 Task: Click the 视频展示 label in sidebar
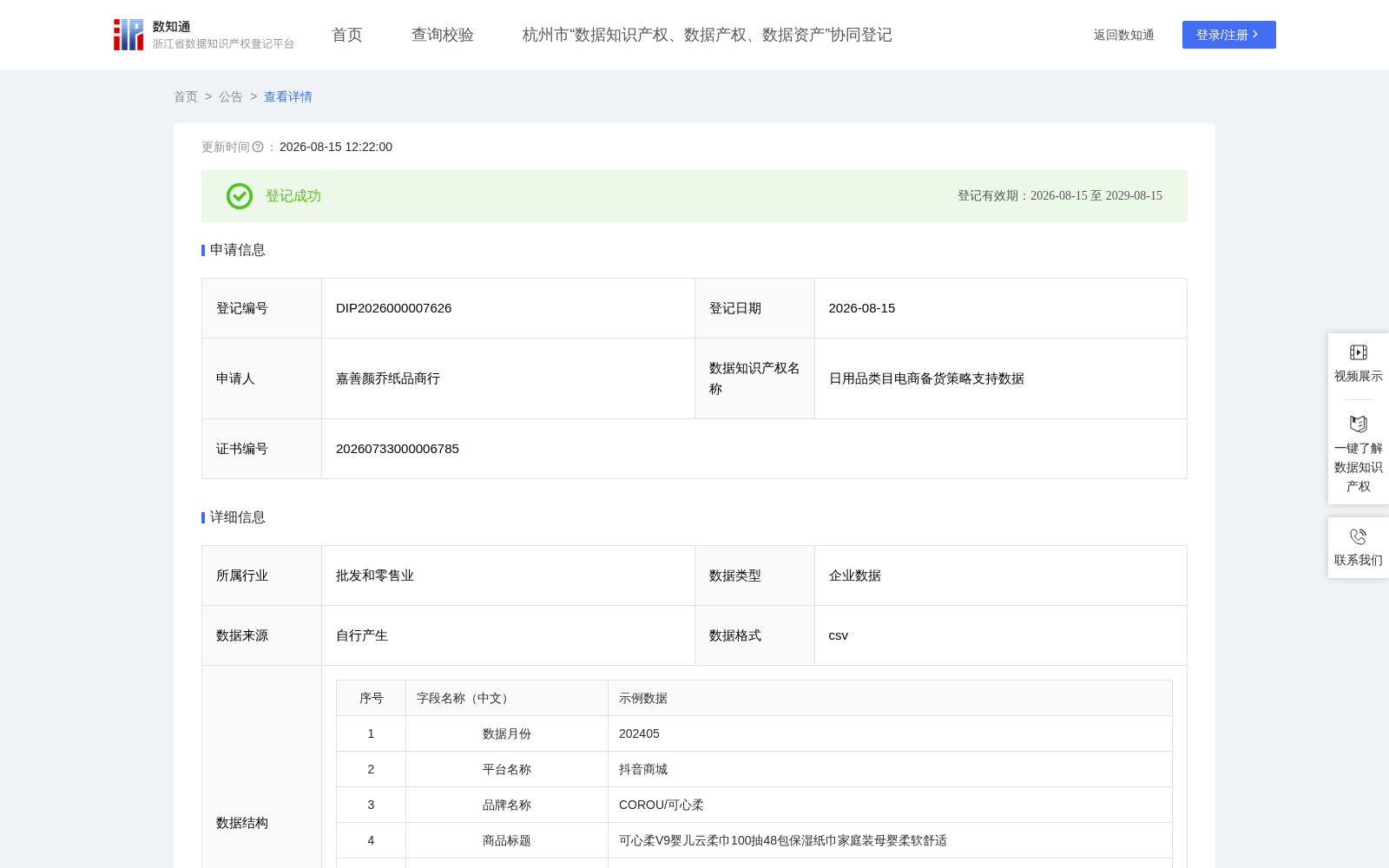pos(1359,376)
